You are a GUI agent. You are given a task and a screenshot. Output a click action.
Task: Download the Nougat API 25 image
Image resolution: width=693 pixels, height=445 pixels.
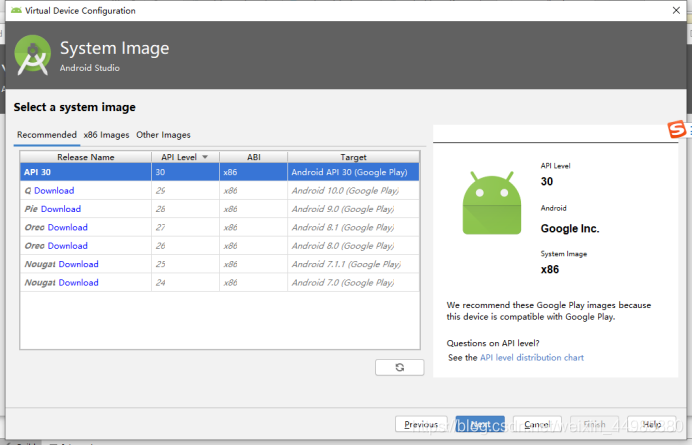pyautogui.click(x=78, y=264)
